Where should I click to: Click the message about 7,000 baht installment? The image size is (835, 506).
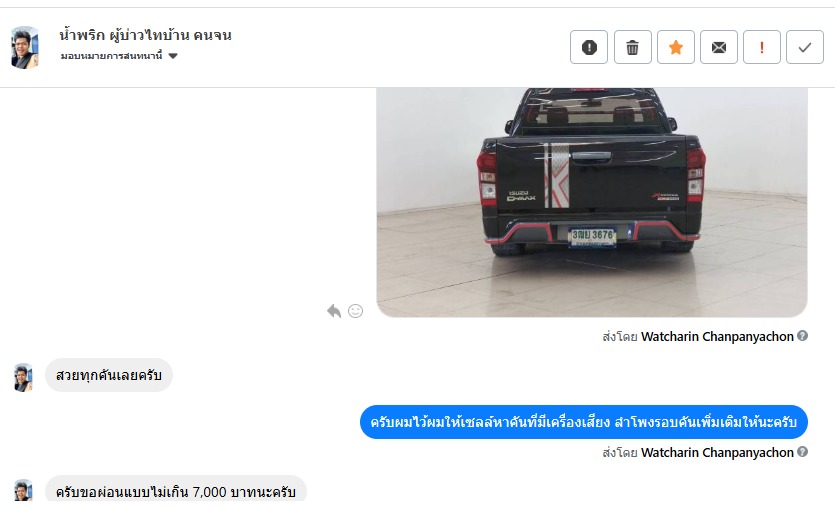pos(176,489)
